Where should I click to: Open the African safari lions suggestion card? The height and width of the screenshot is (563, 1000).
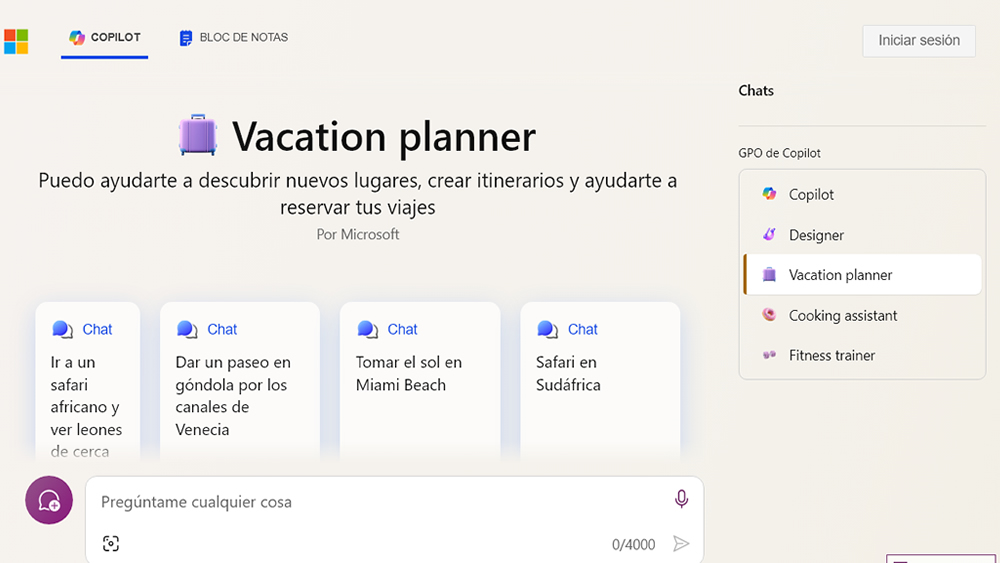point(87,381)
